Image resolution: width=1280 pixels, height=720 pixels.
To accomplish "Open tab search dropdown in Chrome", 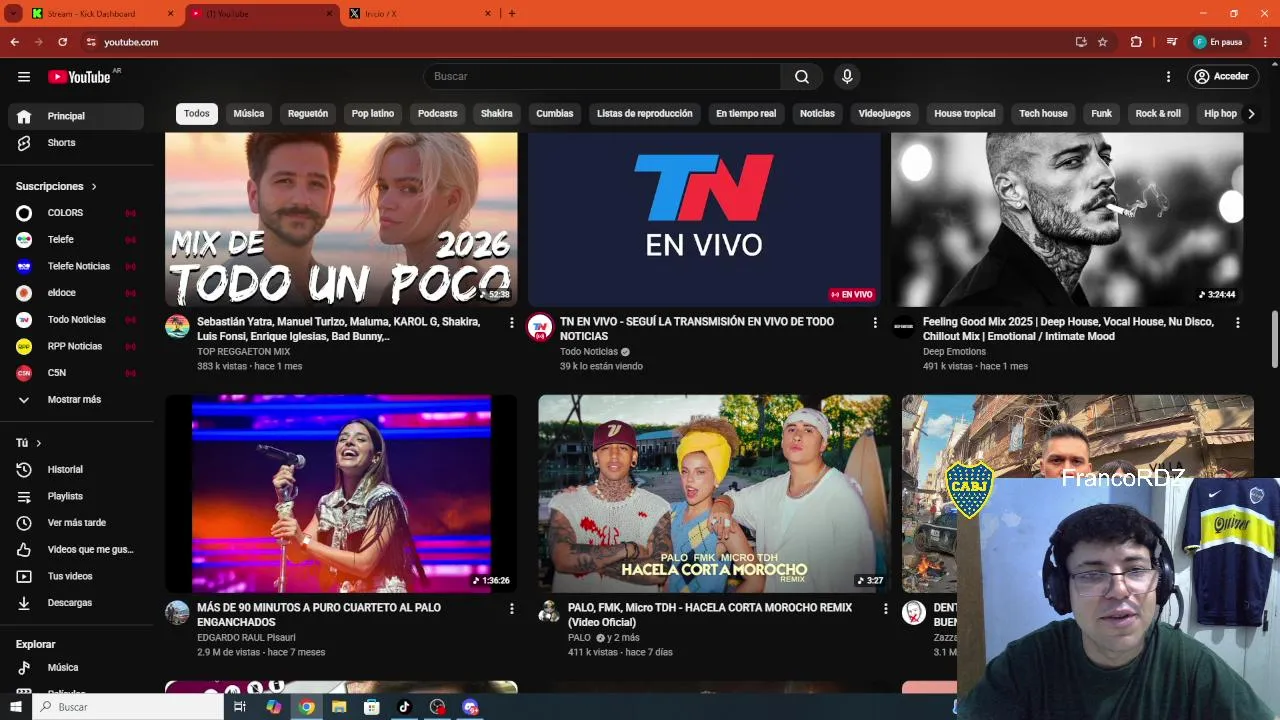I will pyautogui.click(x=14, y=13).
